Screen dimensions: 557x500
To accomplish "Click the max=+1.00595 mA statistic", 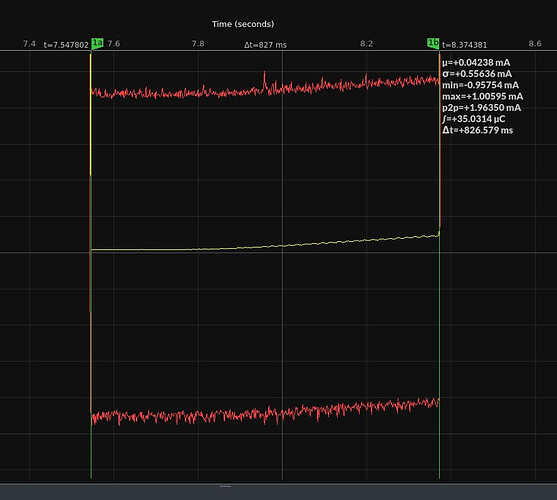I will [x=483, y=97].
